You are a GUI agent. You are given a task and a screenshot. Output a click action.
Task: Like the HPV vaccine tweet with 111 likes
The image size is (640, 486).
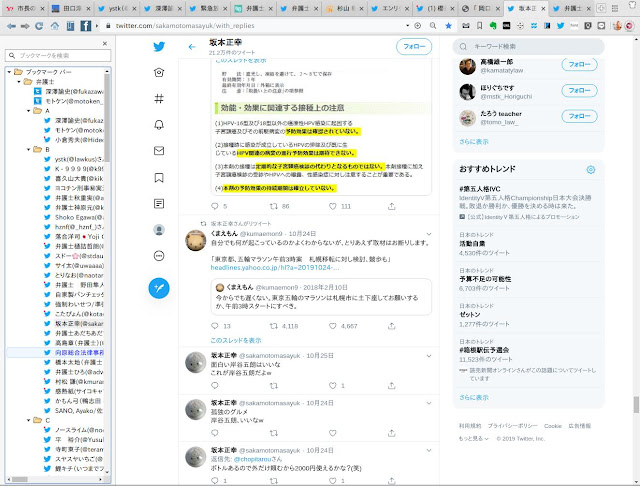333,206
